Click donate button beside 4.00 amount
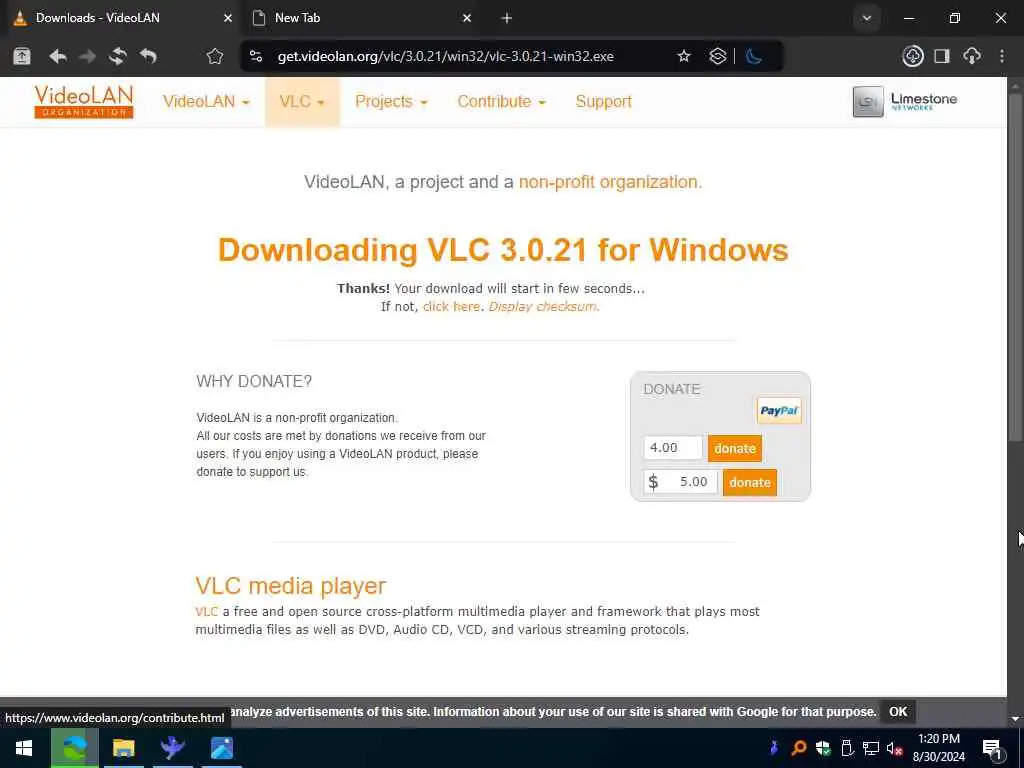1024x768 pixels. coord(735,448)
